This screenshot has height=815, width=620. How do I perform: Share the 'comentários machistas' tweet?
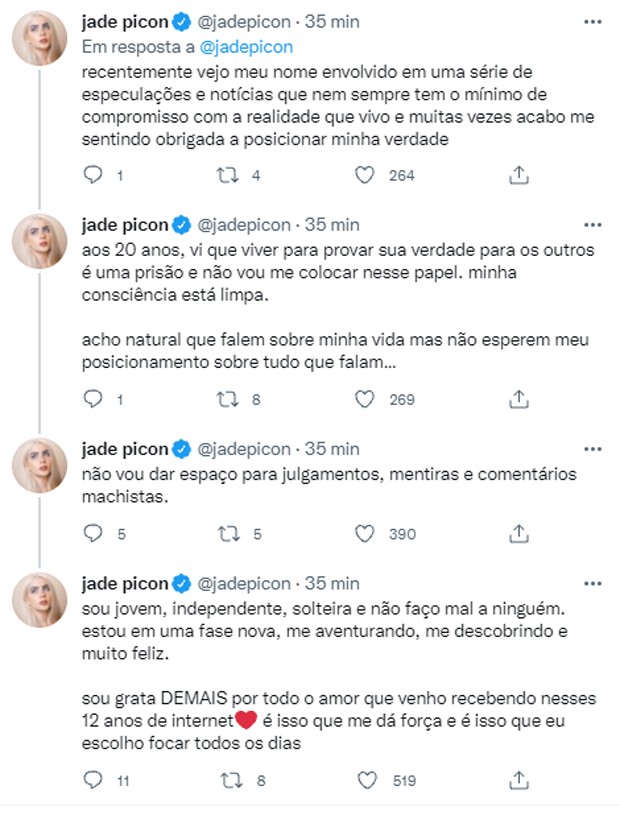click(518, 533)
